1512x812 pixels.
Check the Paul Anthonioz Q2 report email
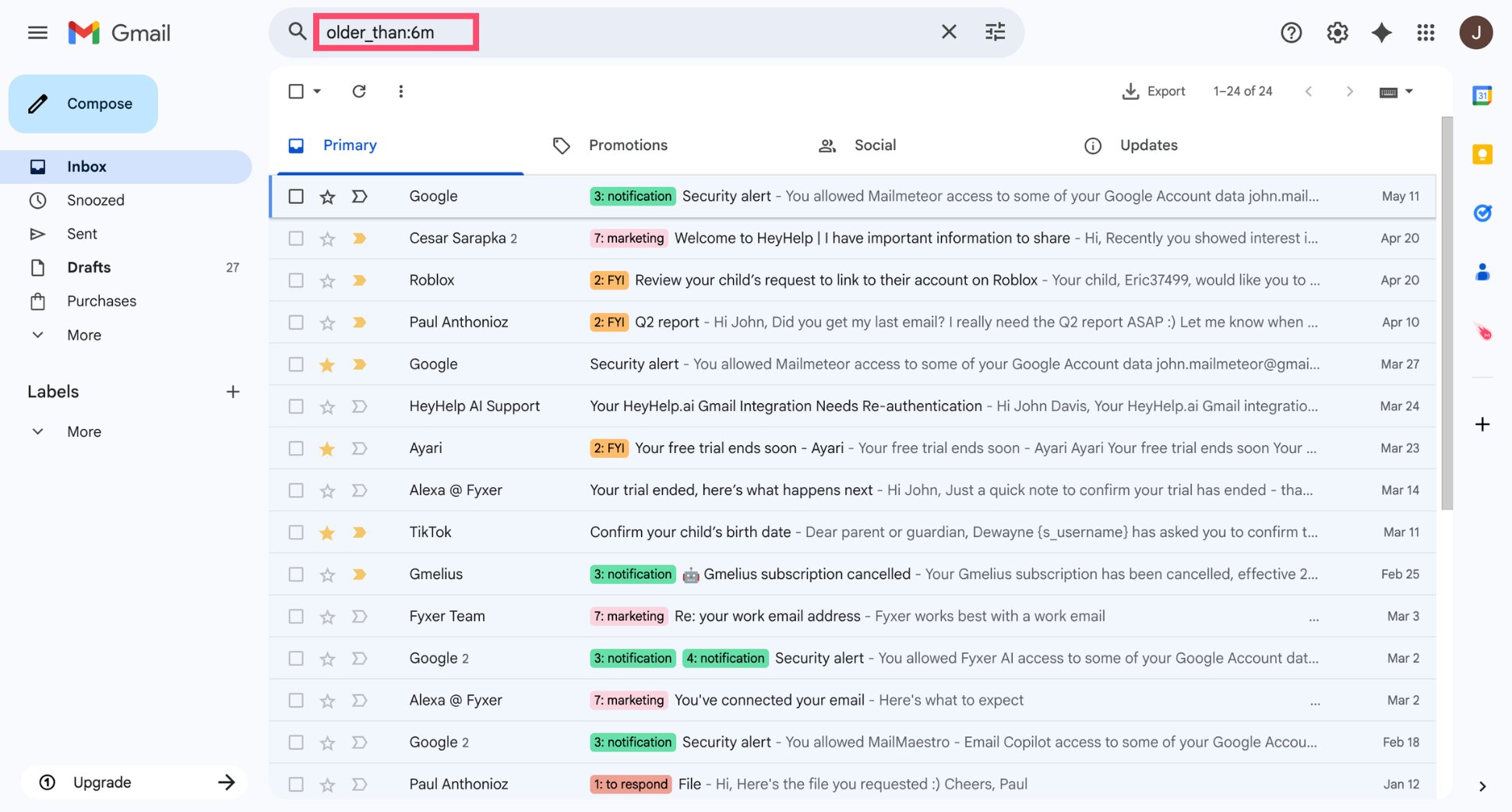(x=296, y=322)
